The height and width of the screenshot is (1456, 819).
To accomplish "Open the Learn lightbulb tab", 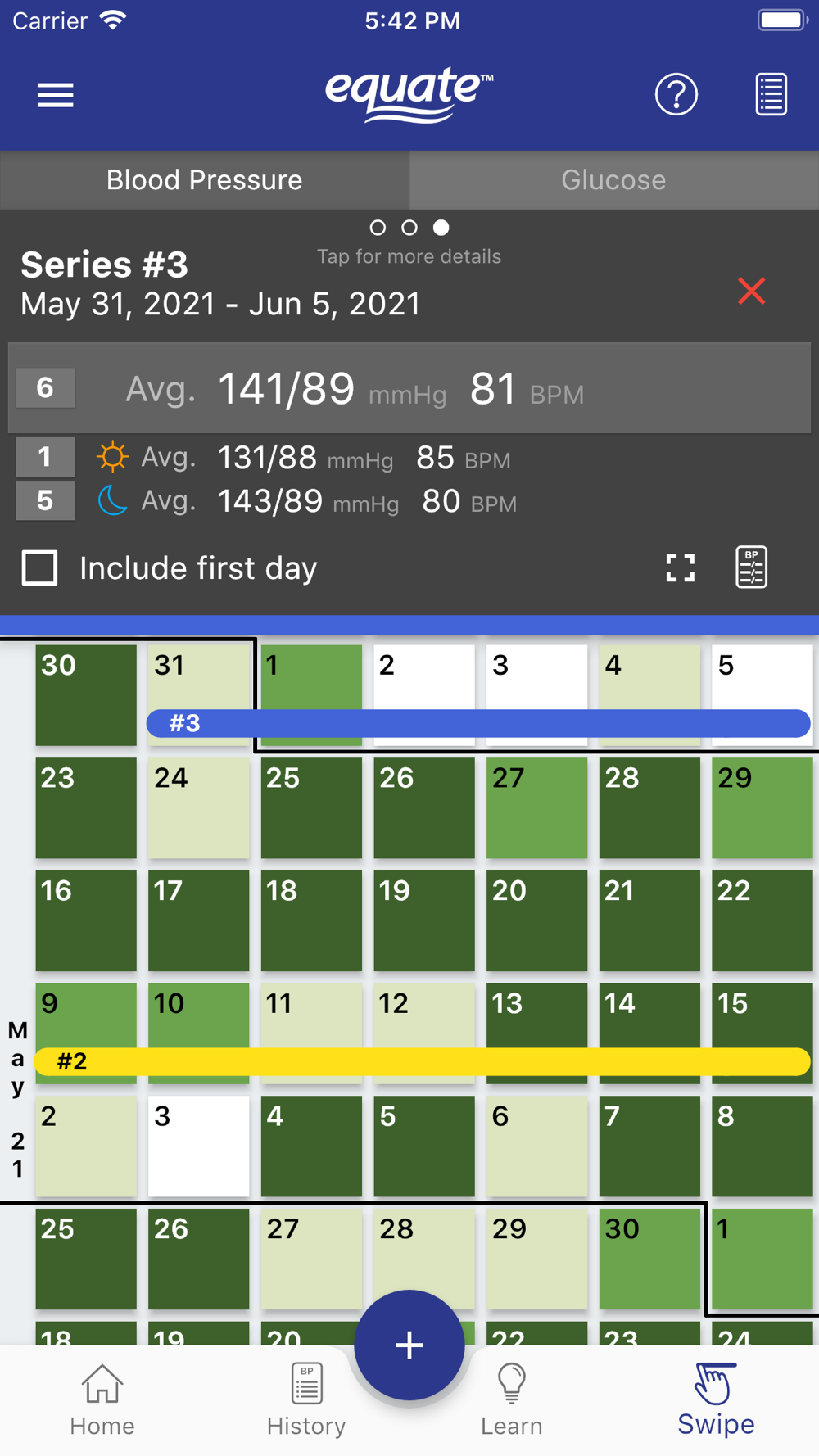I will coord(512,1400).
